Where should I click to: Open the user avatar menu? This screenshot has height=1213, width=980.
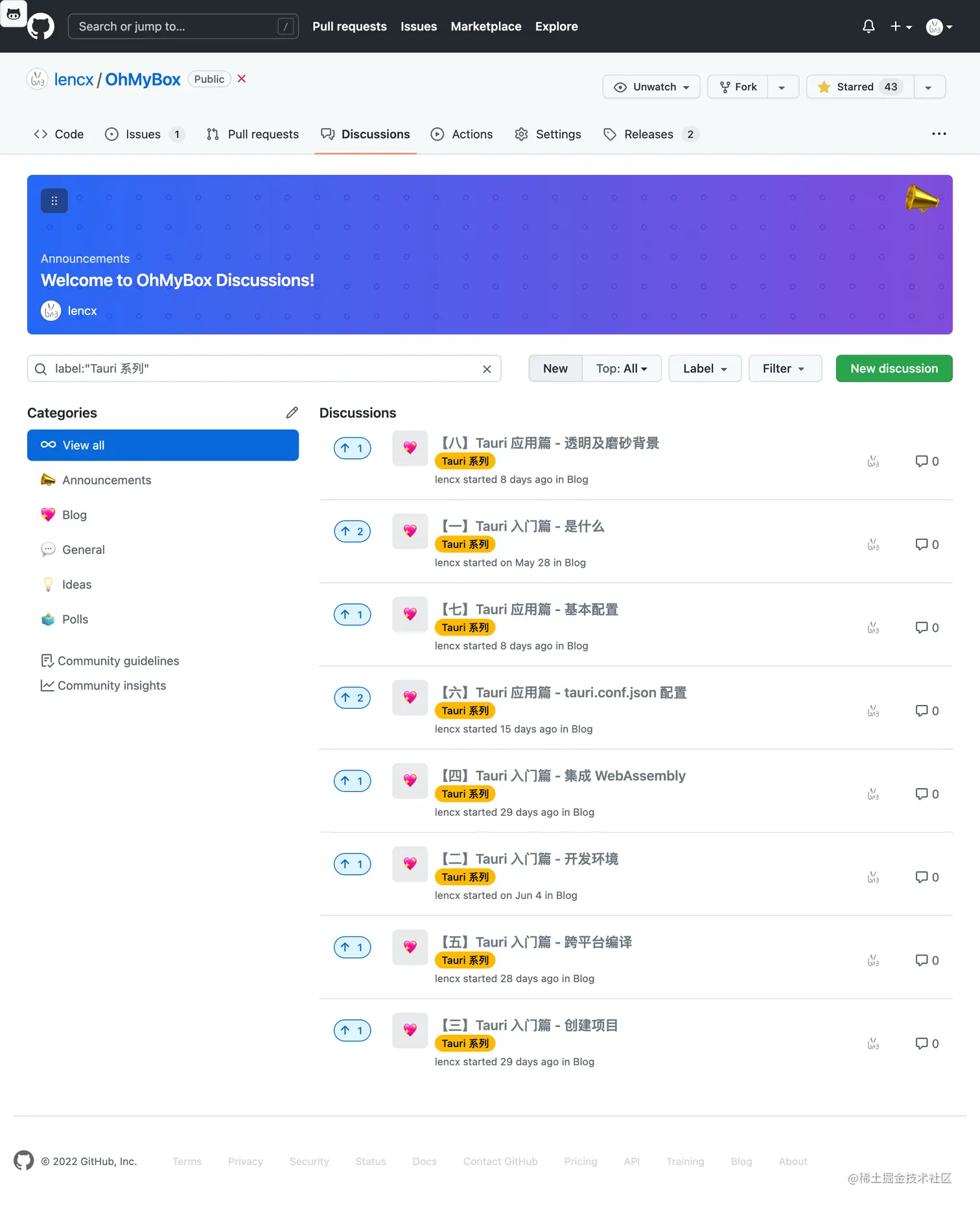[x=939, y=27]
